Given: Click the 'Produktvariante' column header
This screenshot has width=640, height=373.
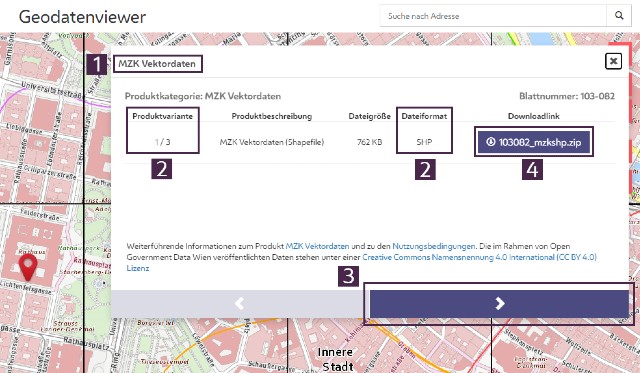Looking at the screenshot, I should (162, 116).
